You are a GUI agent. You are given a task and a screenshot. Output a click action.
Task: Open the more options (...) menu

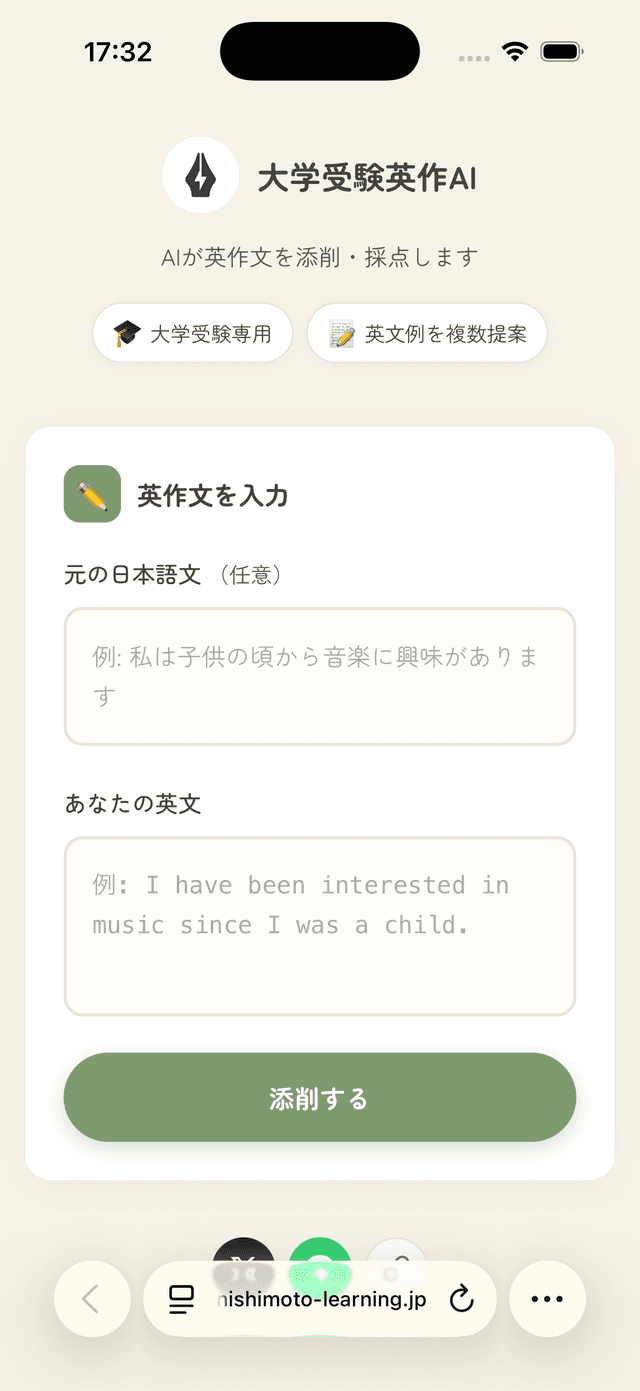click(x=547, y=1298)
